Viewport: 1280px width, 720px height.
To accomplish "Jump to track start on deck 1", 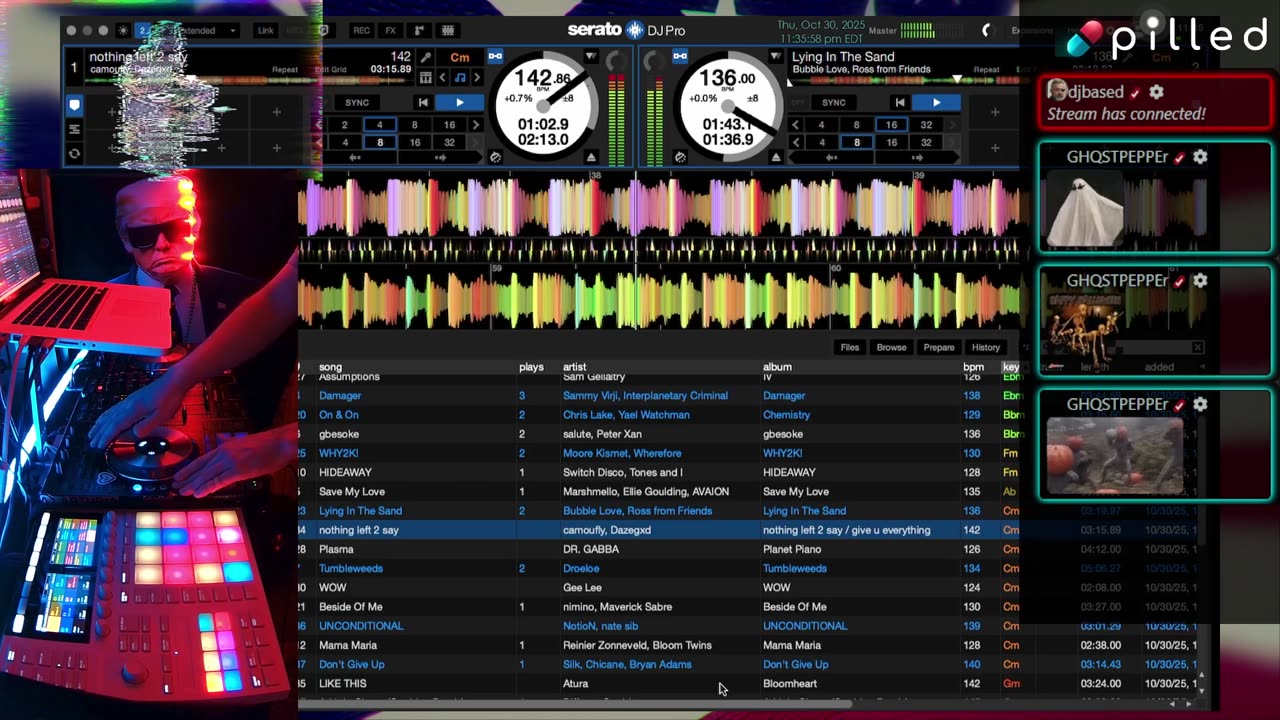I will 423,102.
